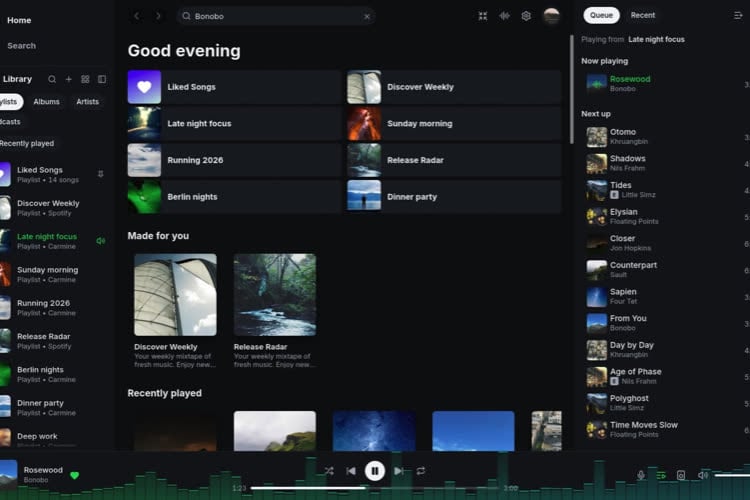Toggle the pin on Liked Songs
The height and width of the screenshot is (500, 750).
(x=100, y=174)
